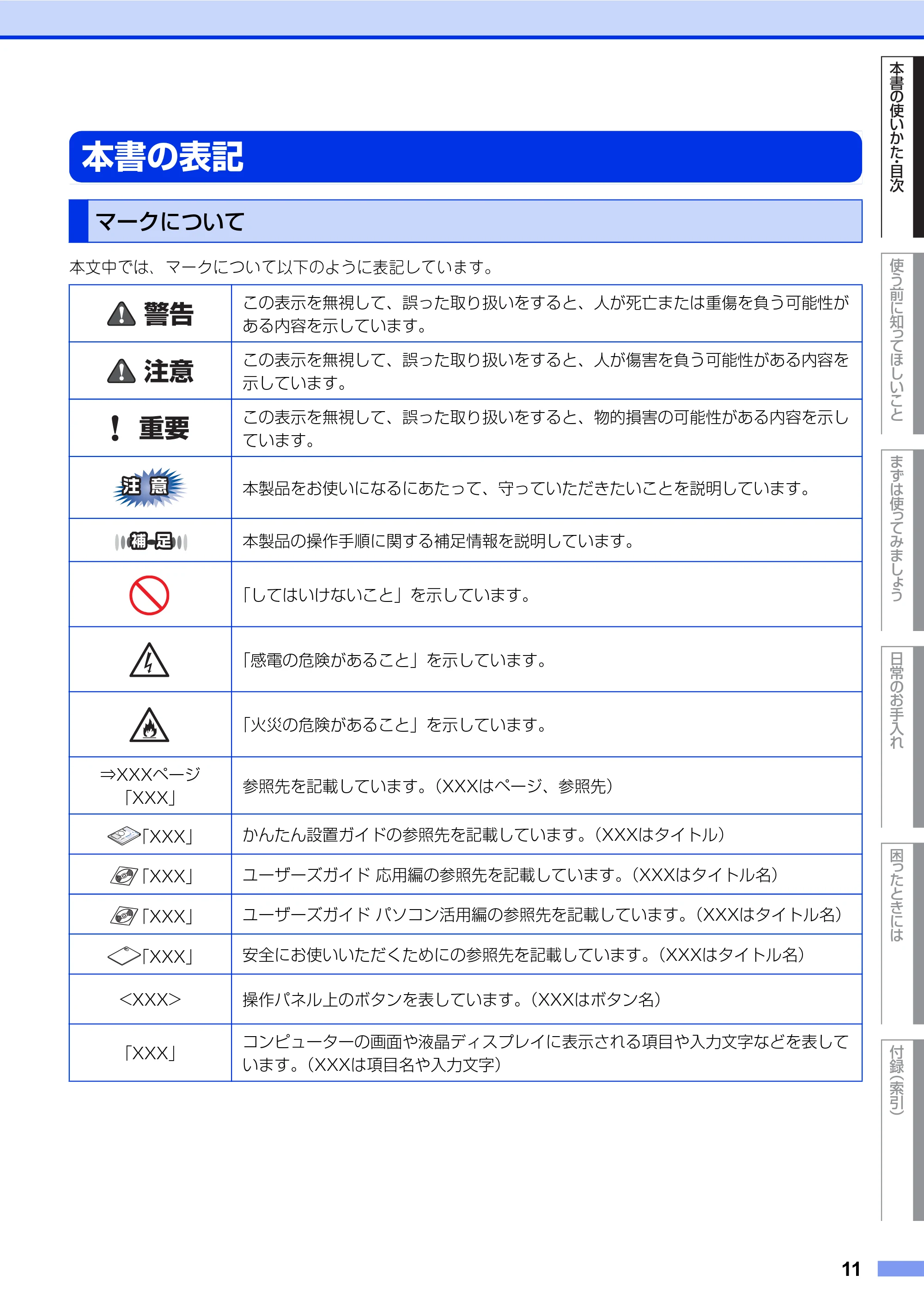This screenshot has width=924, height=1311.
Task: Click the setup guide sheet icon next to 「XXX」
Action: pyautogui.click(x=124, y=836)
